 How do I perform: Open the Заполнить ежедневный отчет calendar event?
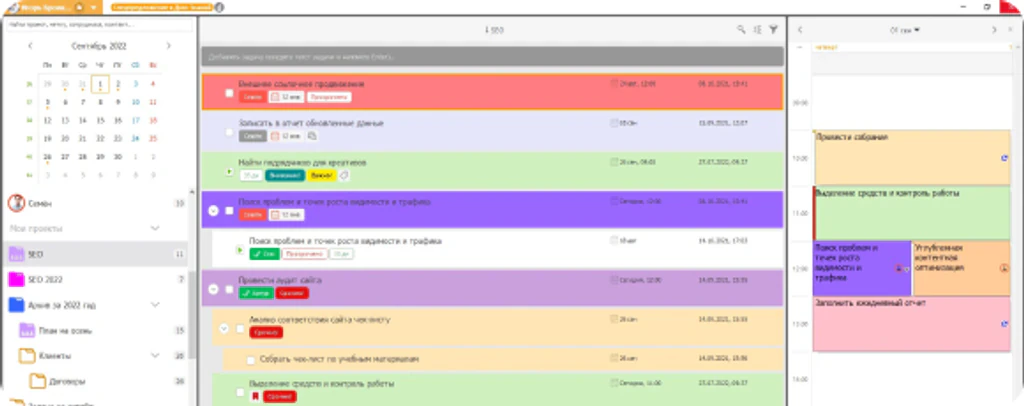(912, 324)
